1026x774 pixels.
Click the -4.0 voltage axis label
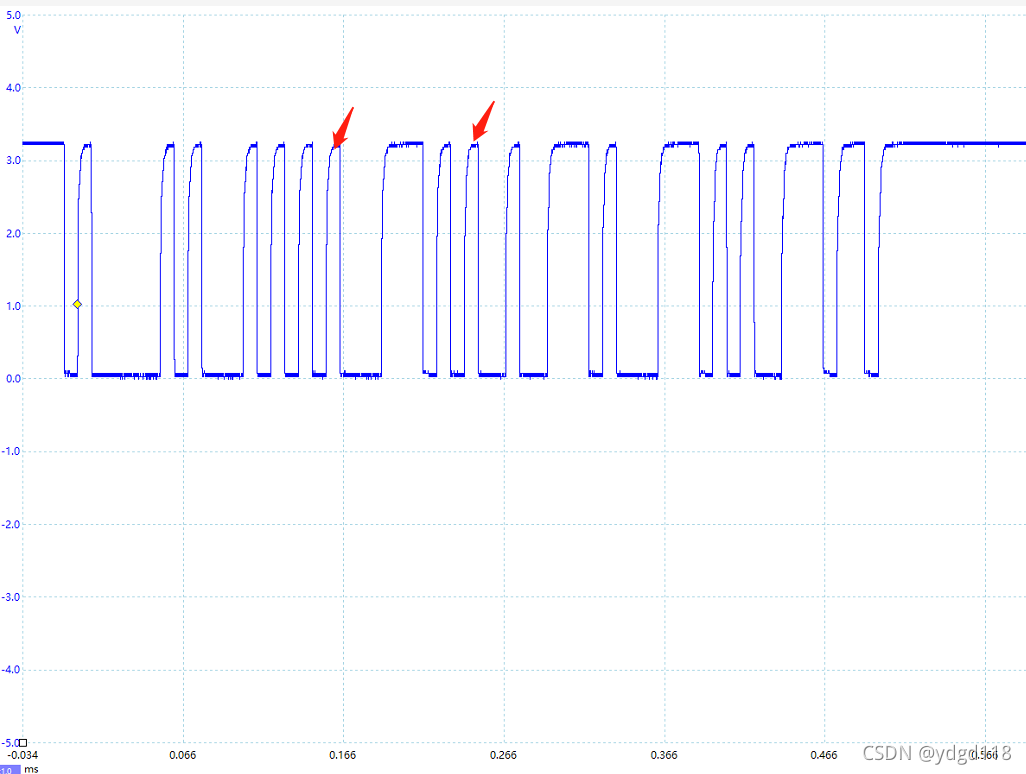point(11,670)
